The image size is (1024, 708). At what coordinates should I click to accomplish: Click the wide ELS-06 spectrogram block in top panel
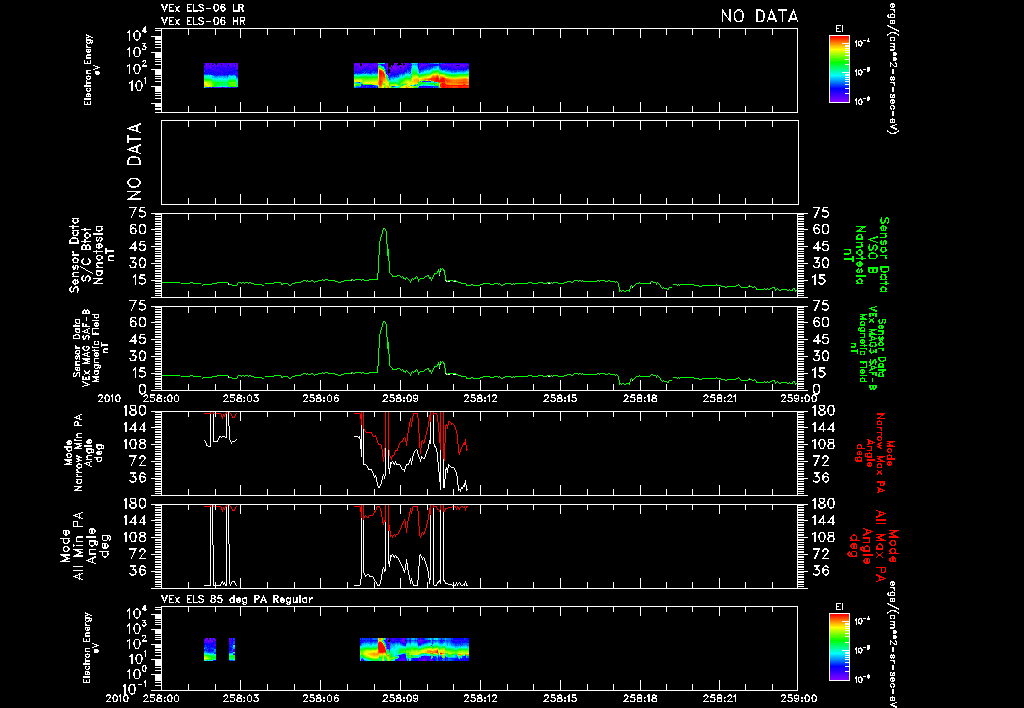click(x=411, y=75)
